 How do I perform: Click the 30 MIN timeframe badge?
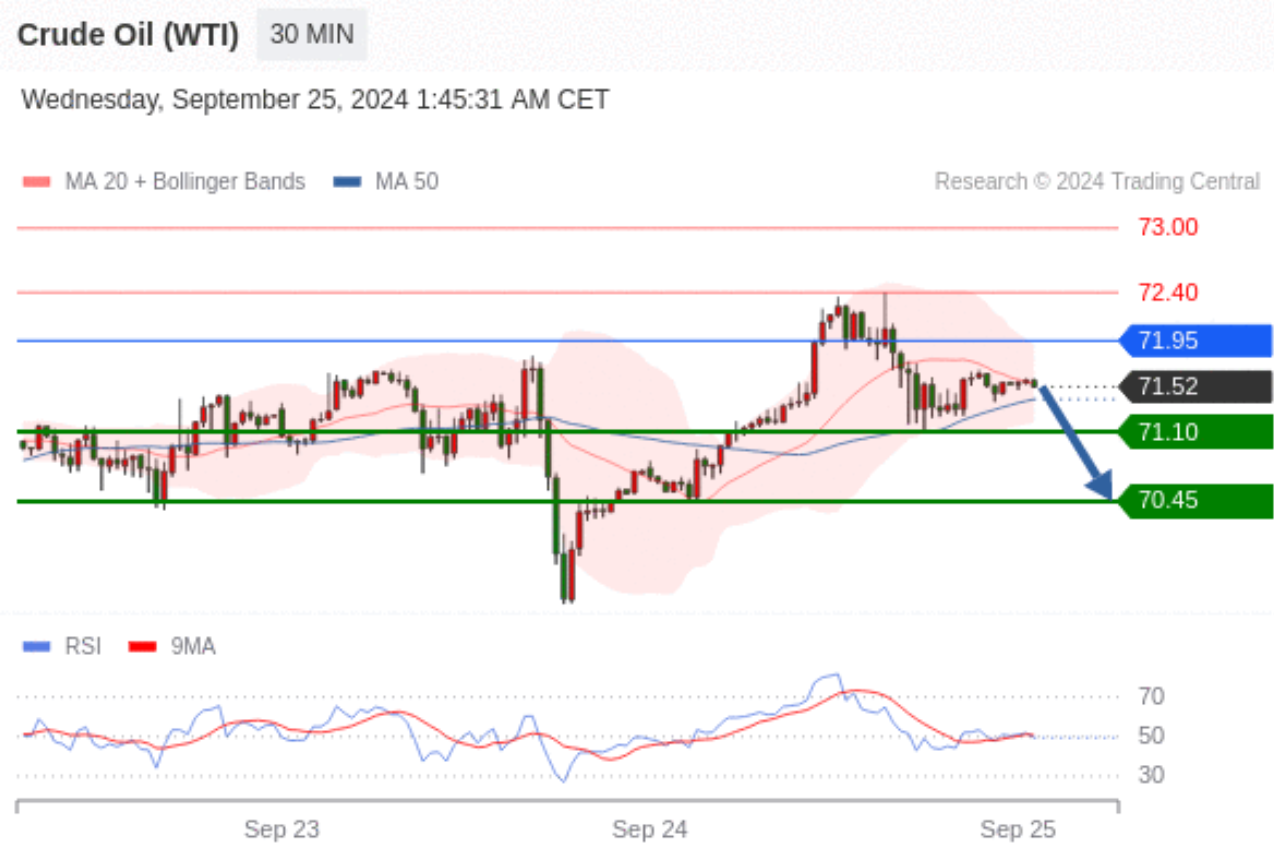[312, 35]
